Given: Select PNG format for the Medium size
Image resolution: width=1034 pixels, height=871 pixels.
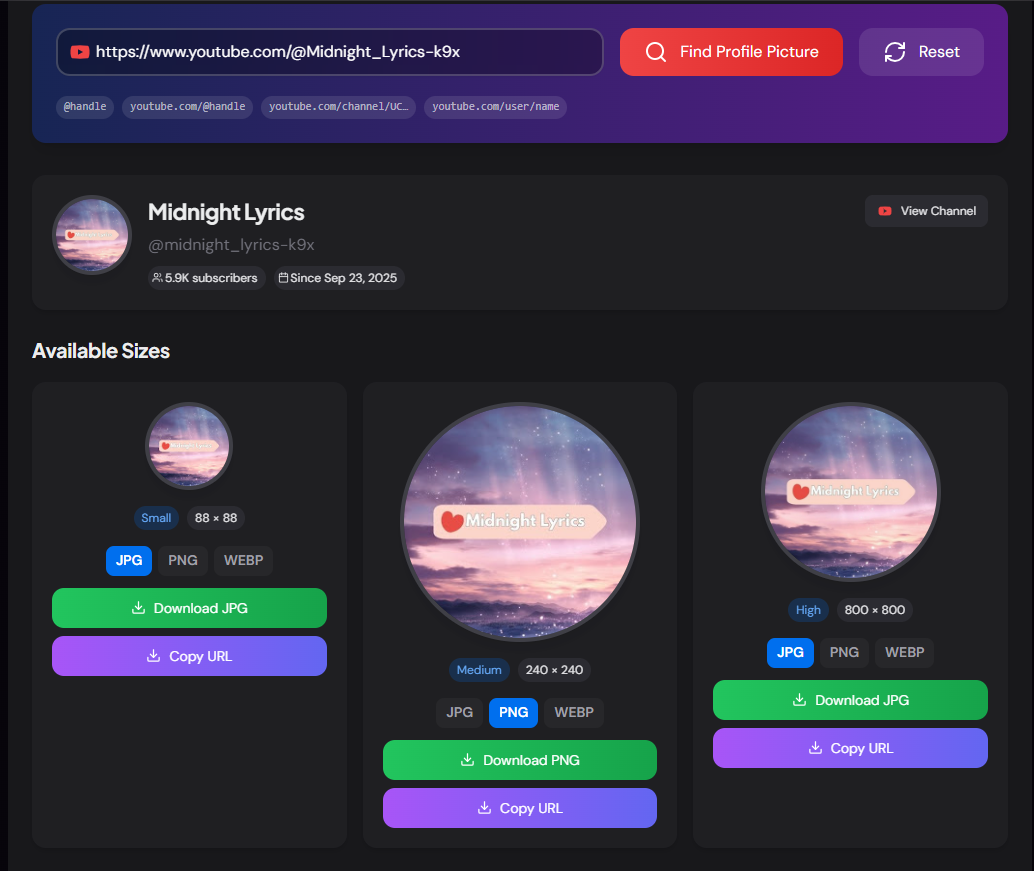Looking at the screenshot, I should coord(513,712).
